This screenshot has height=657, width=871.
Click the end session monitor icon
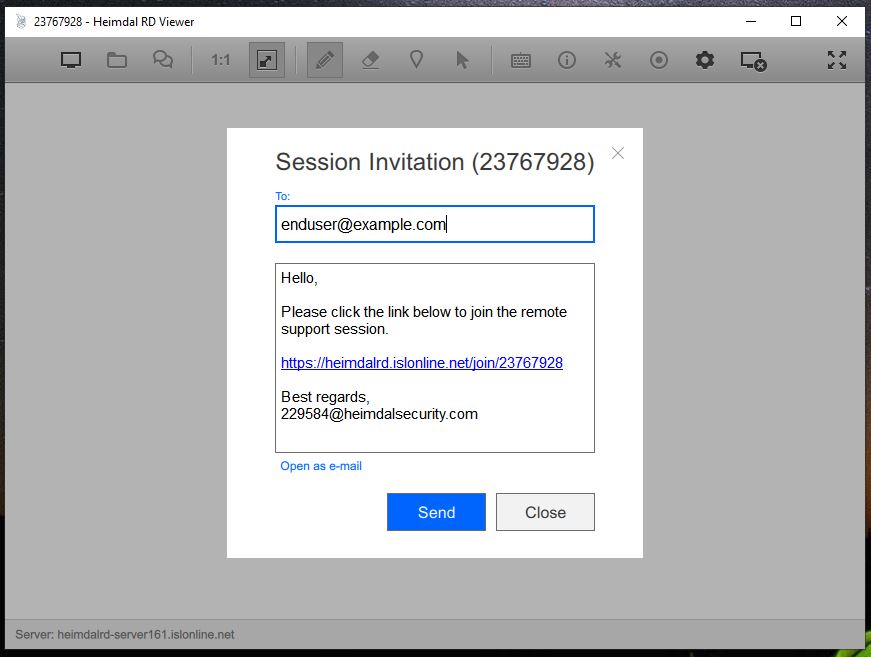click(x=753, y=61)
